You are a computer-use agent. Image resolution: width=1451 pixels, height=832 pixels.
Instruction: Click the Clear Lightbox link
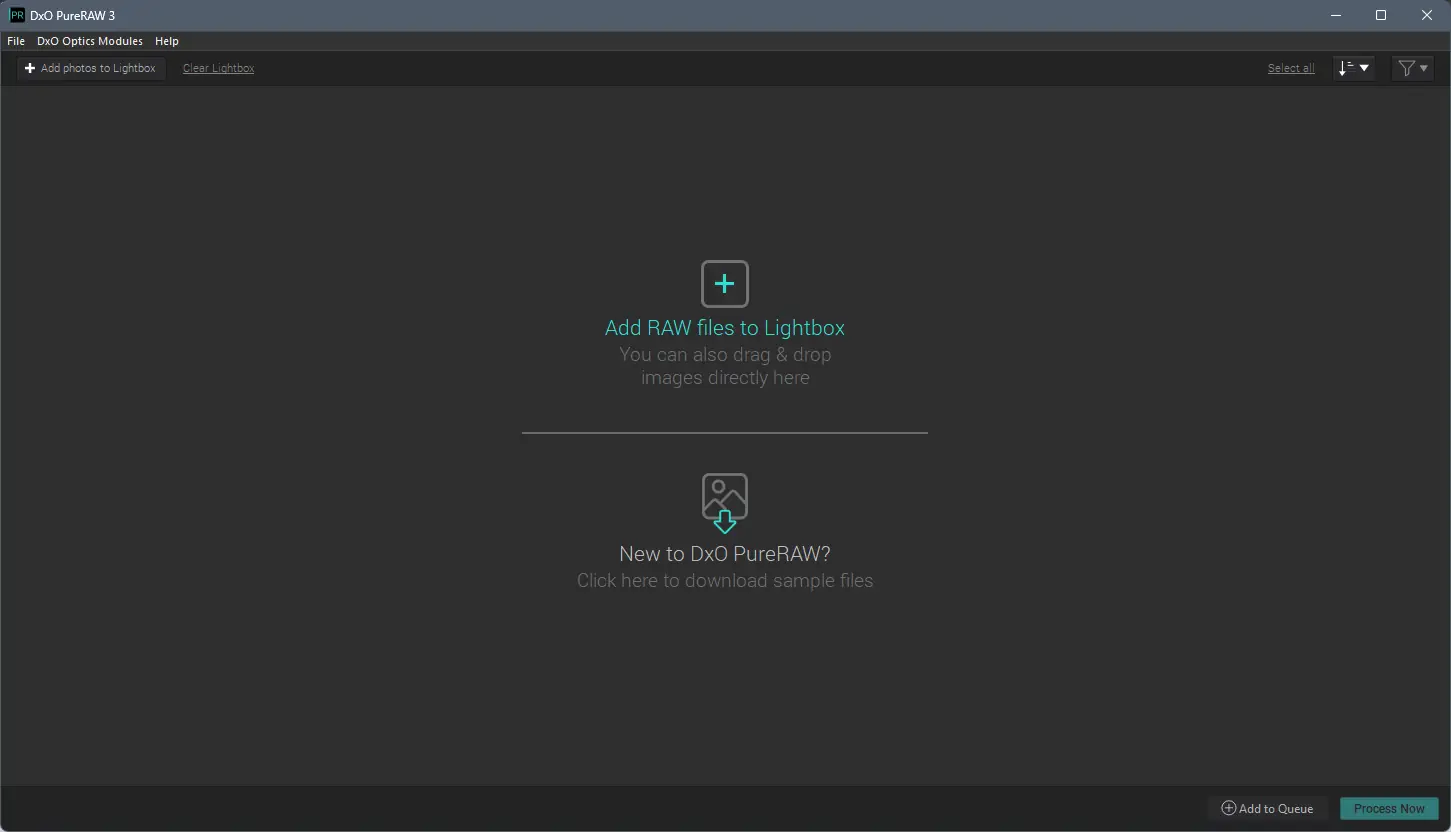(x=218, y=68)
